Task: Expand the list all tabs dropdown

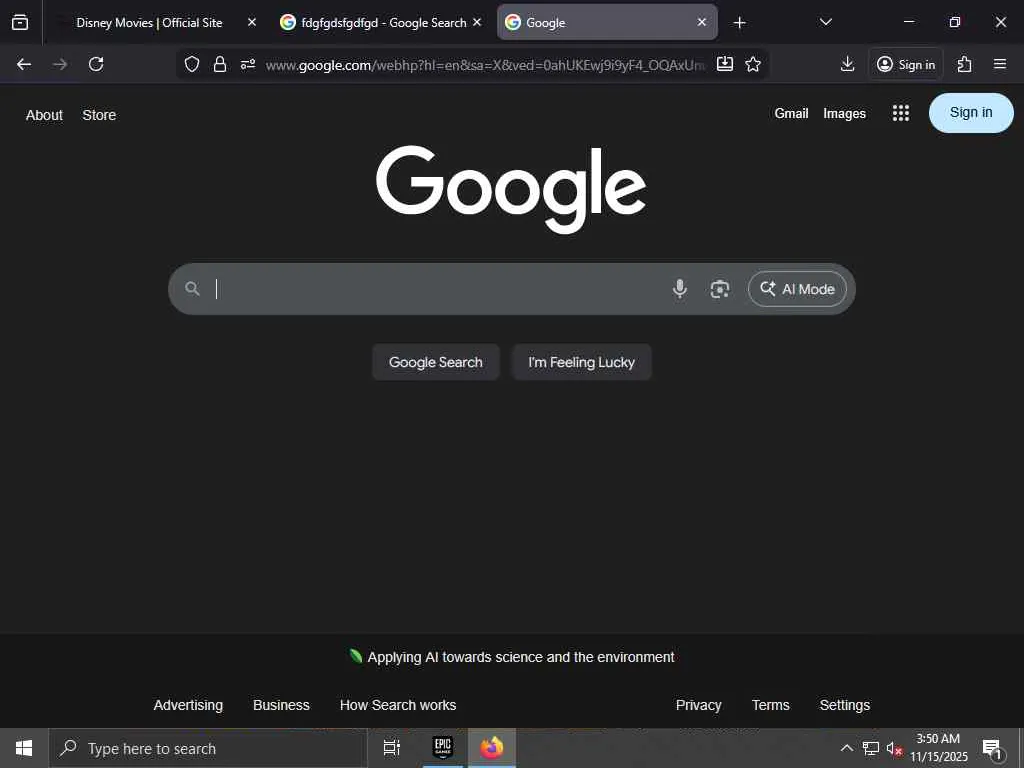Action: [825, 22]
